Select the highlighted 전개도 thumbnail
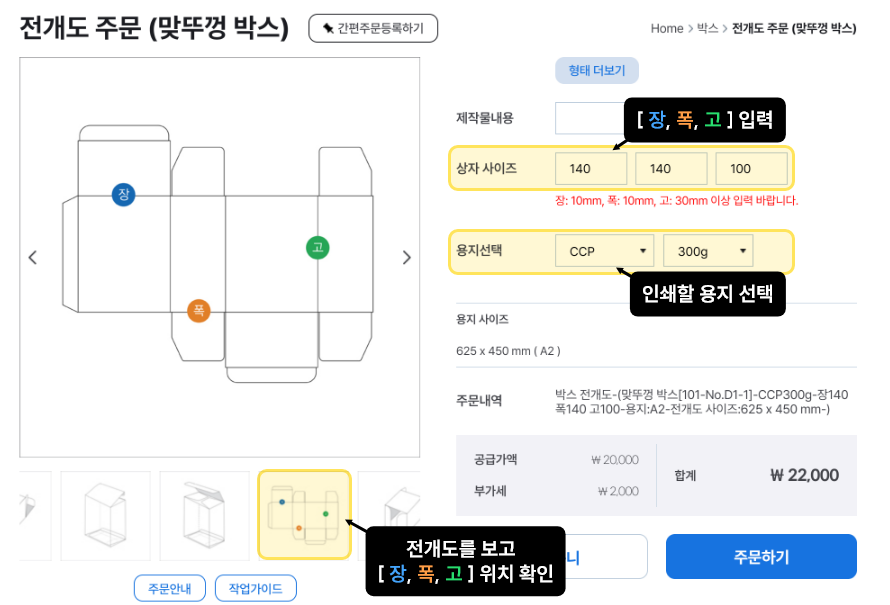The image size is (890, 605). coord(304,515)
